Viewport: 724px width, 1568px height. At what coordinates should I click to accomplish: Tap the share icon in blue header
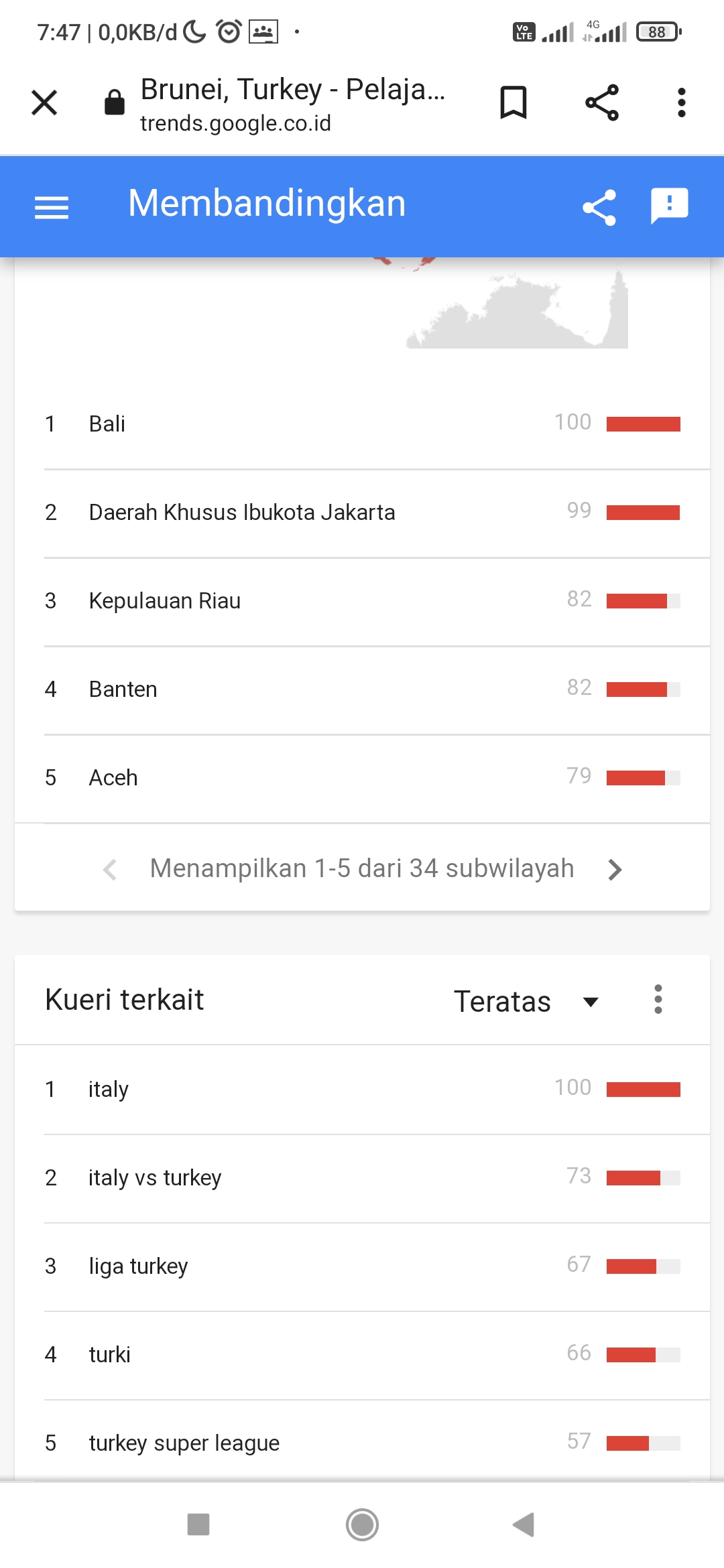coord(599,207)
